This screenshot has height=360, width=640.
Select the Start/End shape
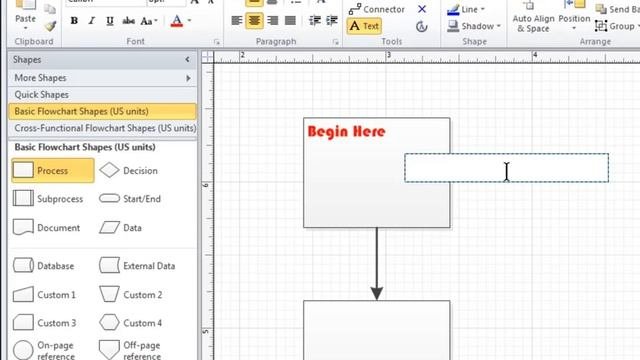coord(130,199)
